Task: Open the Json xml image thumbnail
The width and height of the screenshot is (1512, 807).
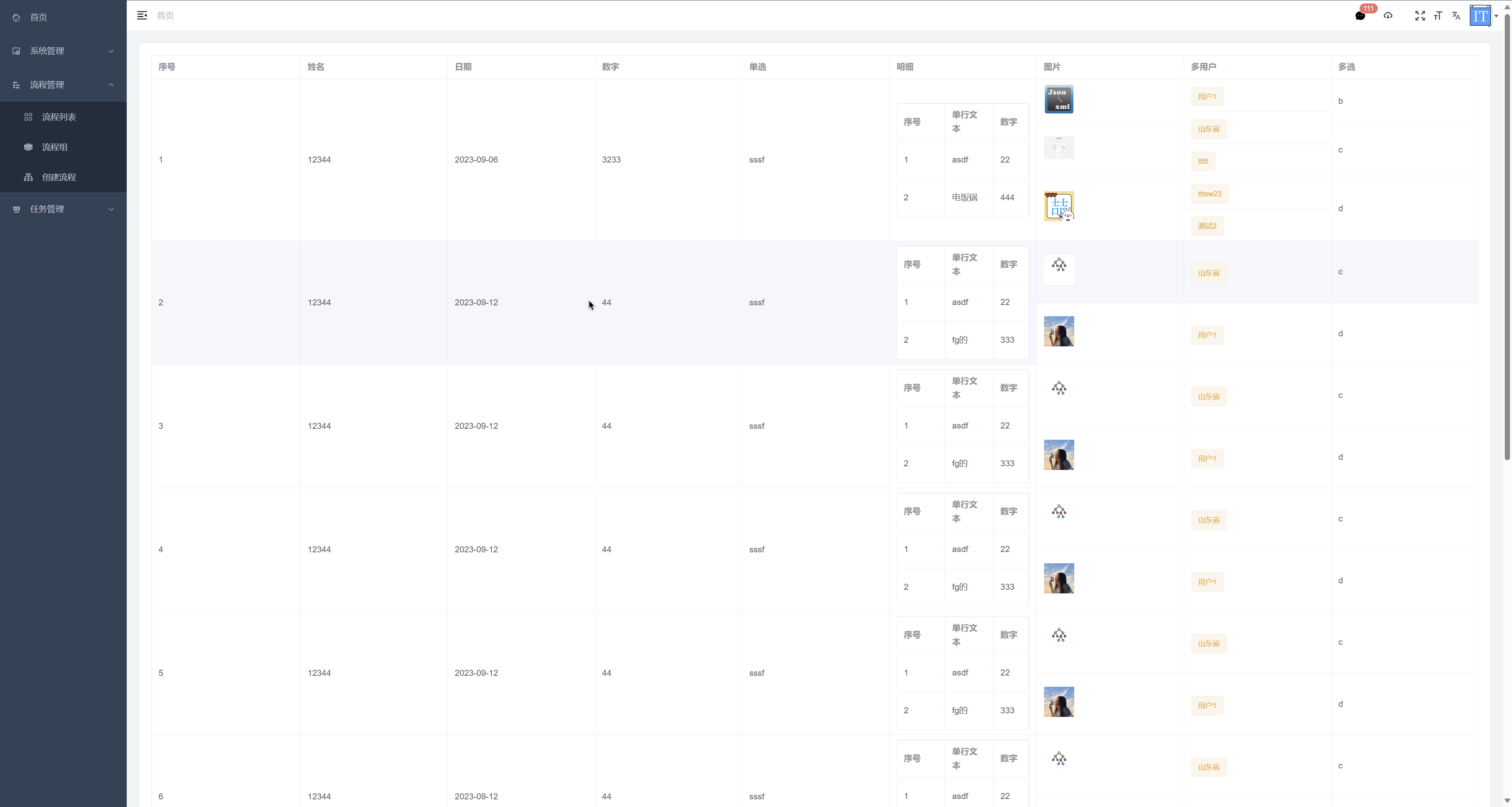Action: click(1059, 99)
